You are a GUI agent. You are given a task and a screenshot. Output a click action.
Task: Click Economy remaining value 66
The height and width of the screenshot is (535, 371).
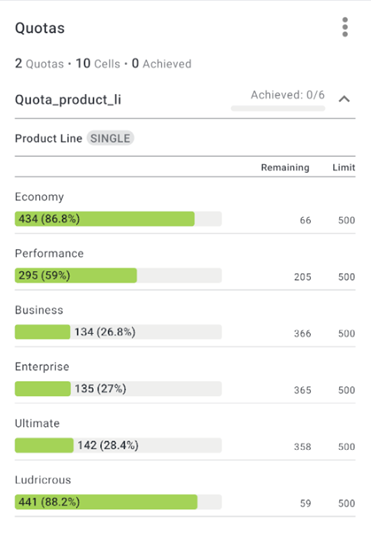[x=305, y=220]
